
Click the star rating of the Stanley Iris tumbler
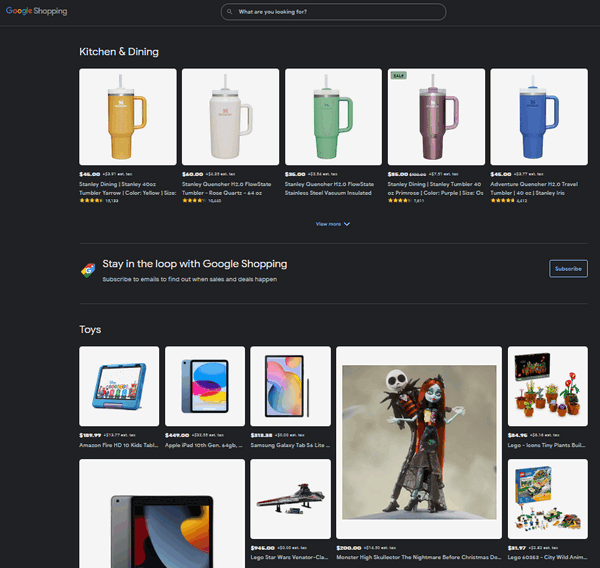click(x=502, y=201)
